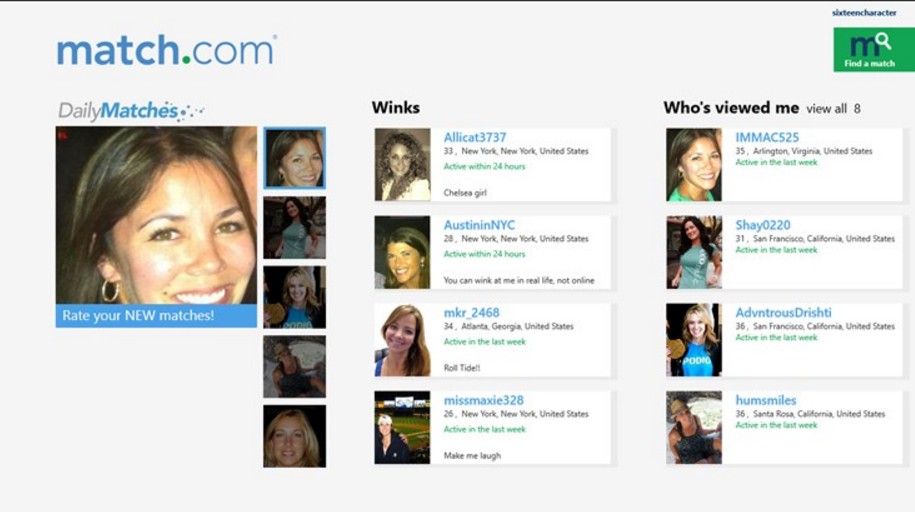Click IMMAC525's profile photo
915x512 pixels.
click(x=694, y=165)
